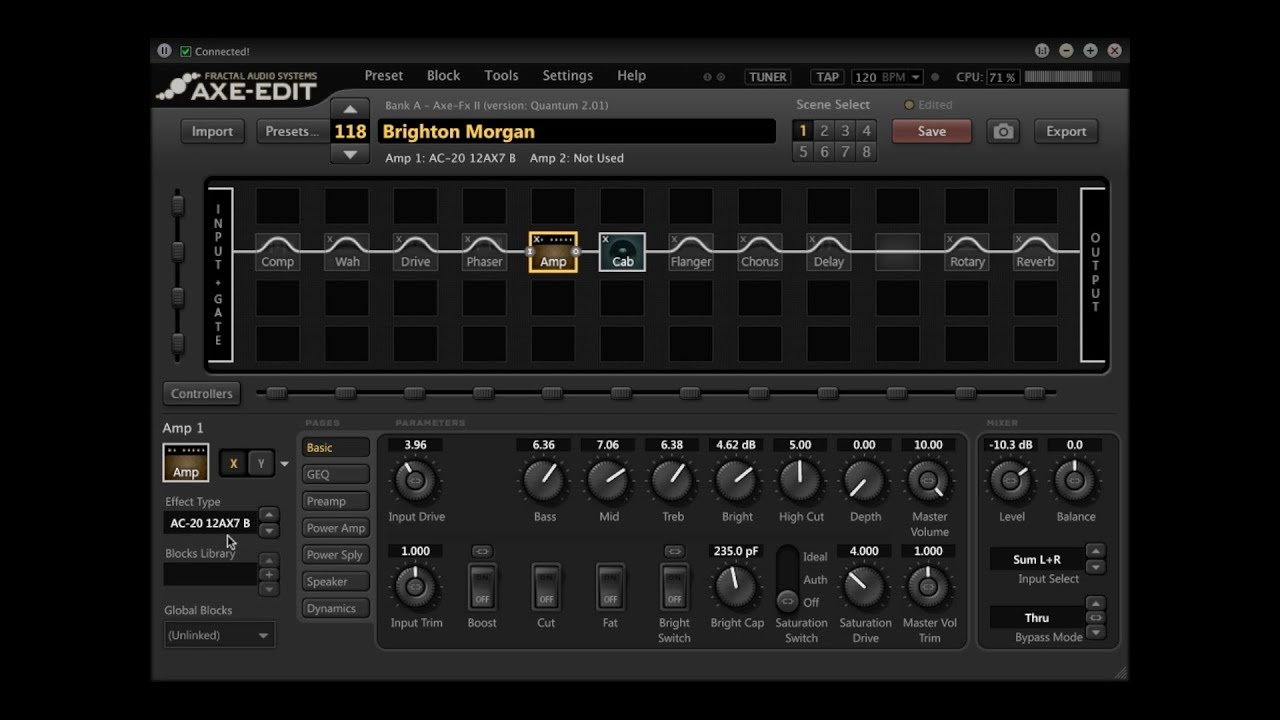
Task: Click the modifier icon beside Bypass Mode
Action: click(x=1095, y=617)
